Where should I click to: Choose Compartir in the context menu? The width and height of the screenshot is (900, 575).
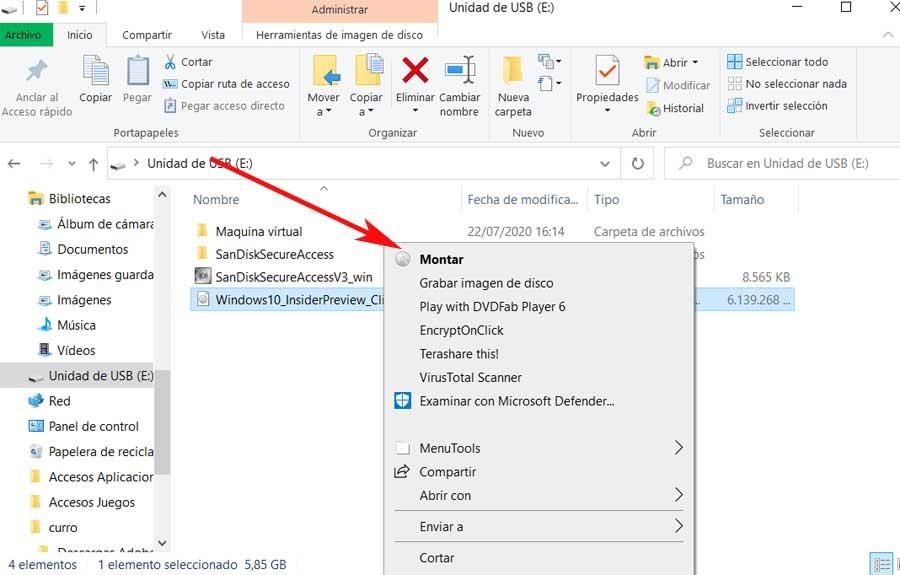pos(540,472)
